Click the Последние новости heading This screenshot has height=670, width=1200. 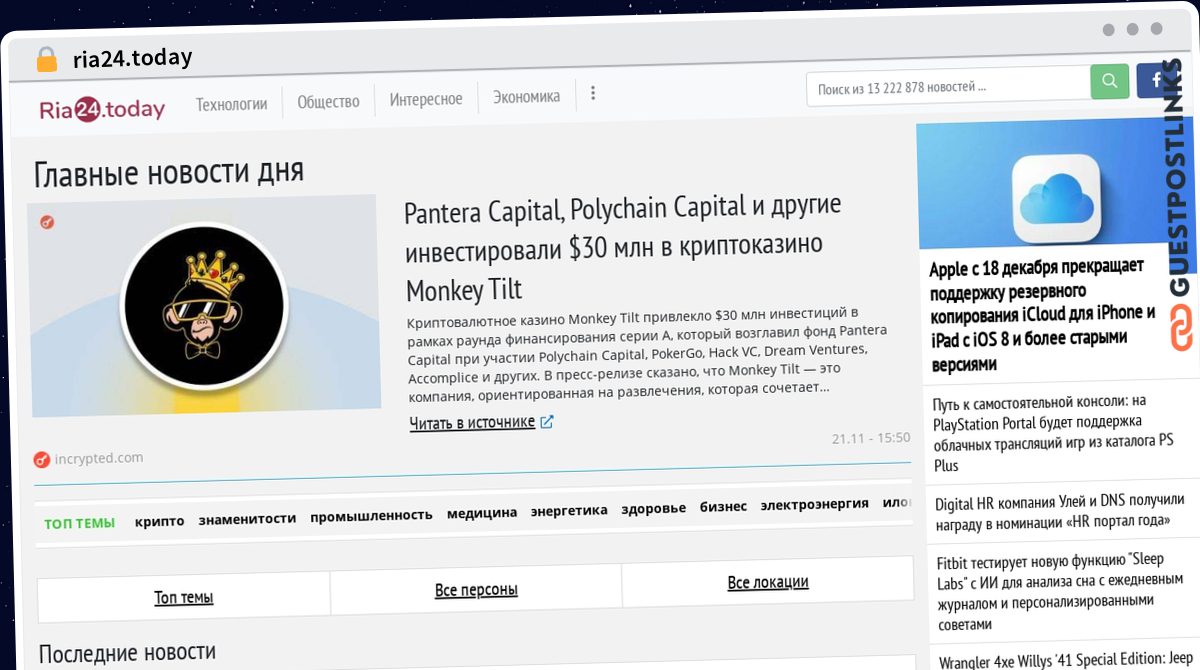pyautogui.click(x=127, y=653)
